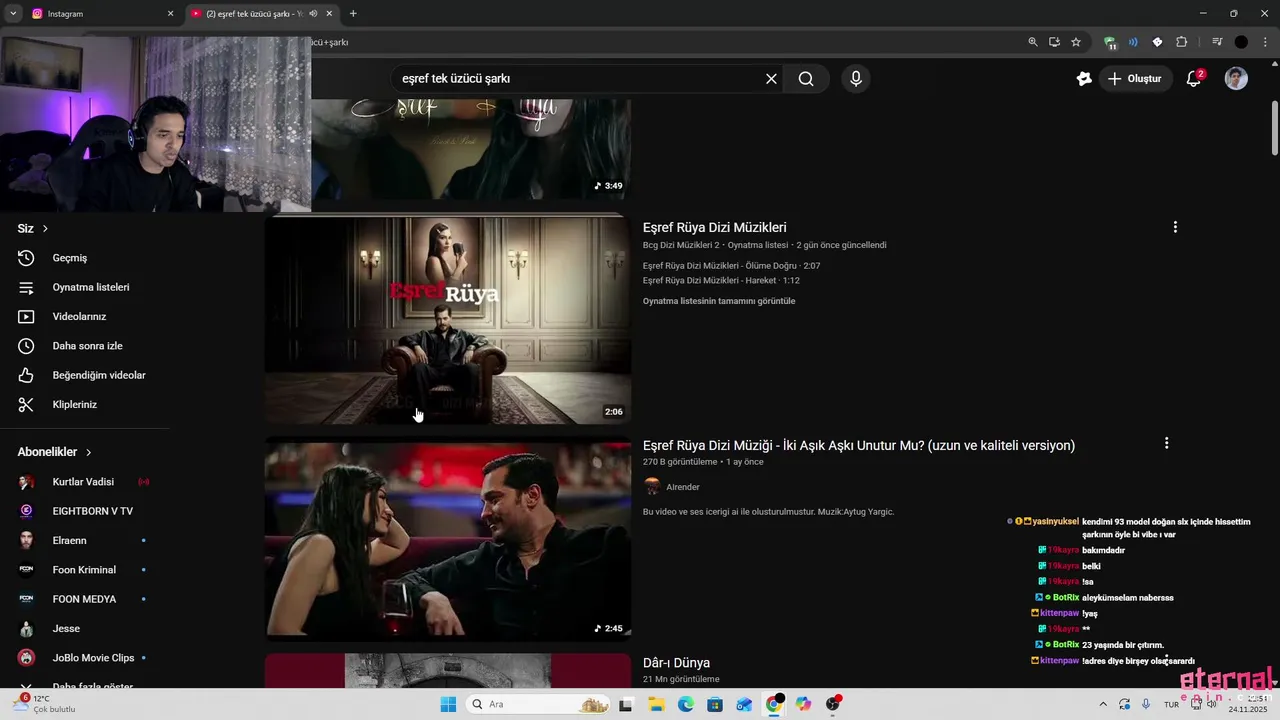
Task: Open Bcg Dizi Müzikleri 2 channel link
Action: [681, 245]
